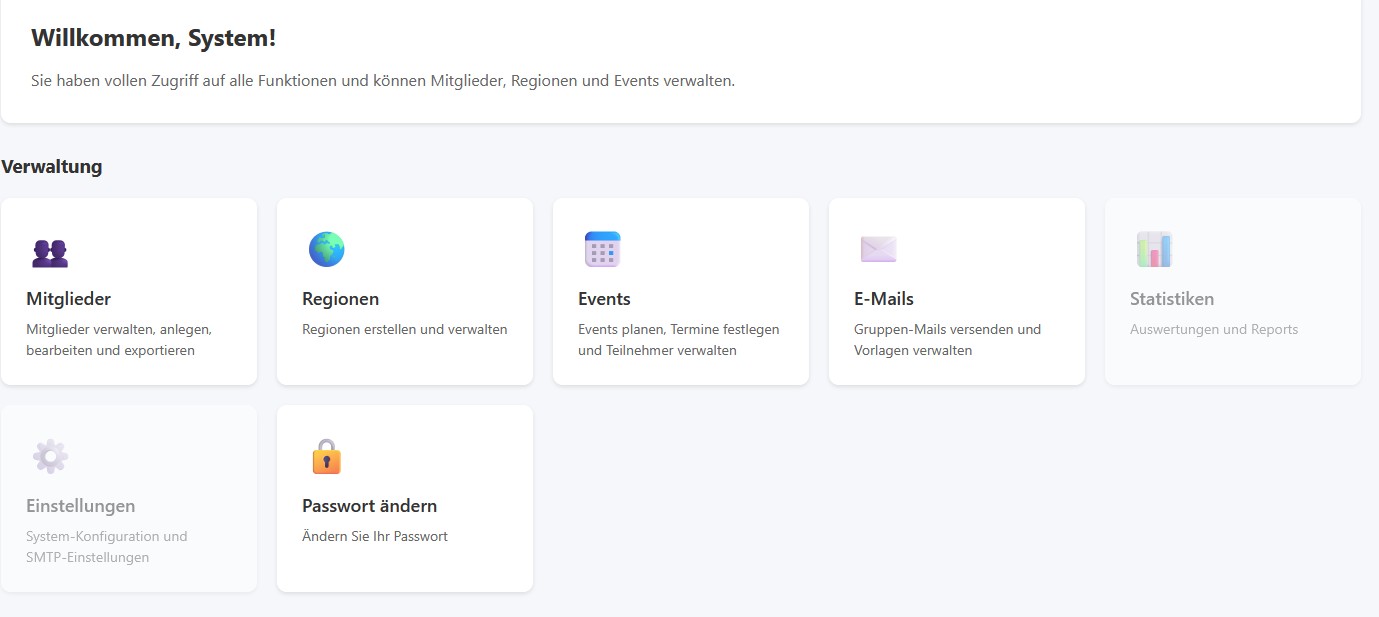
Task: Click the Events calendar icon
Action: pyautogui.click(x=602, y=249)
